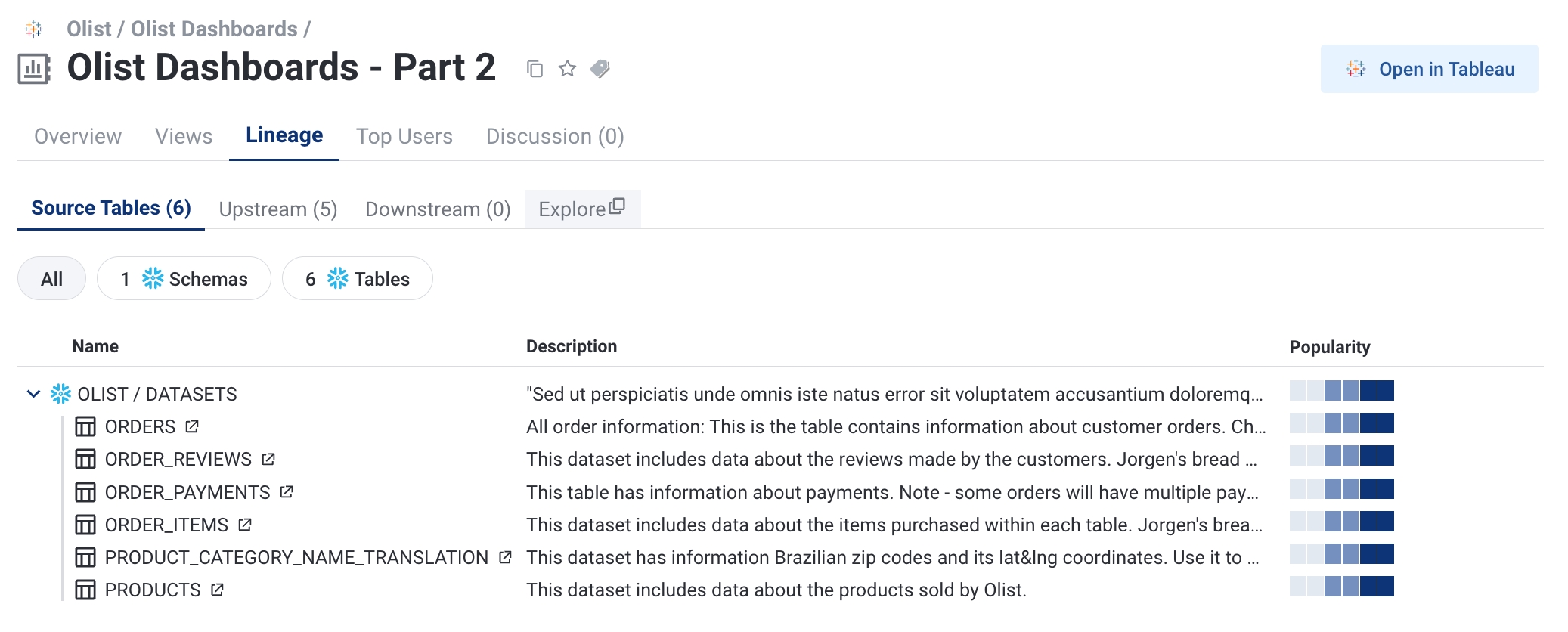Open PRODUCTS table external link icon
The width and height of the screenshot is (1568, 632).
[x=218, y=590]
